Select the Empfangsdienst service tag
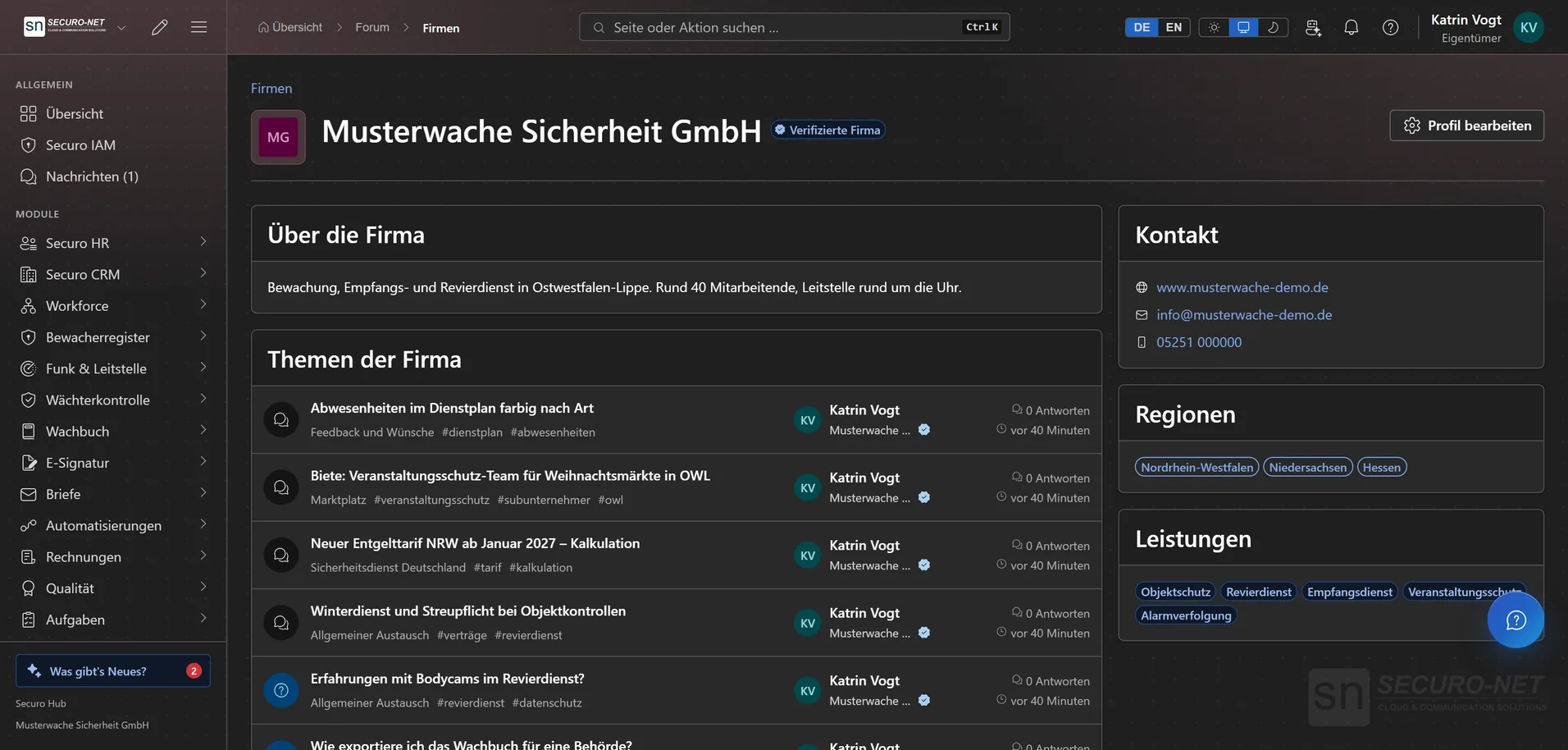This screenshot has height=750, width=1568. tap(1350, 592)
